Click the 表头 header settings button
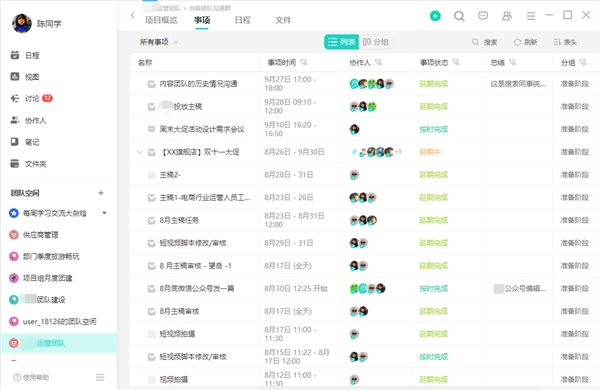The image size is (600, 390). (x=565, y=42)
